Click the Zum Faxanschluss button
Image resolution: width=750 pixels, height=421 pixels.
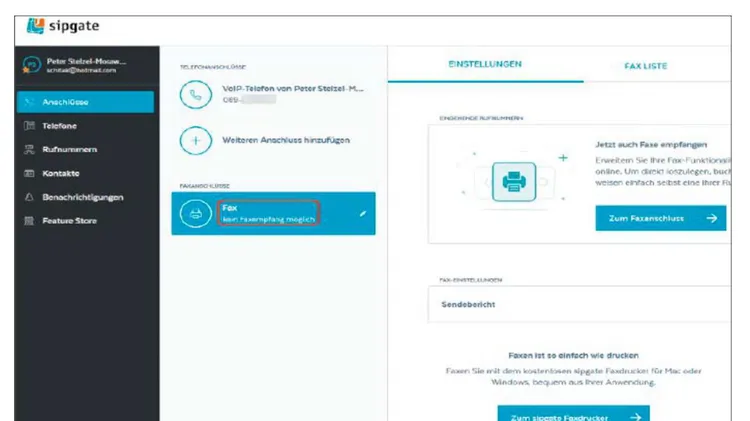(x=661, y=218)
